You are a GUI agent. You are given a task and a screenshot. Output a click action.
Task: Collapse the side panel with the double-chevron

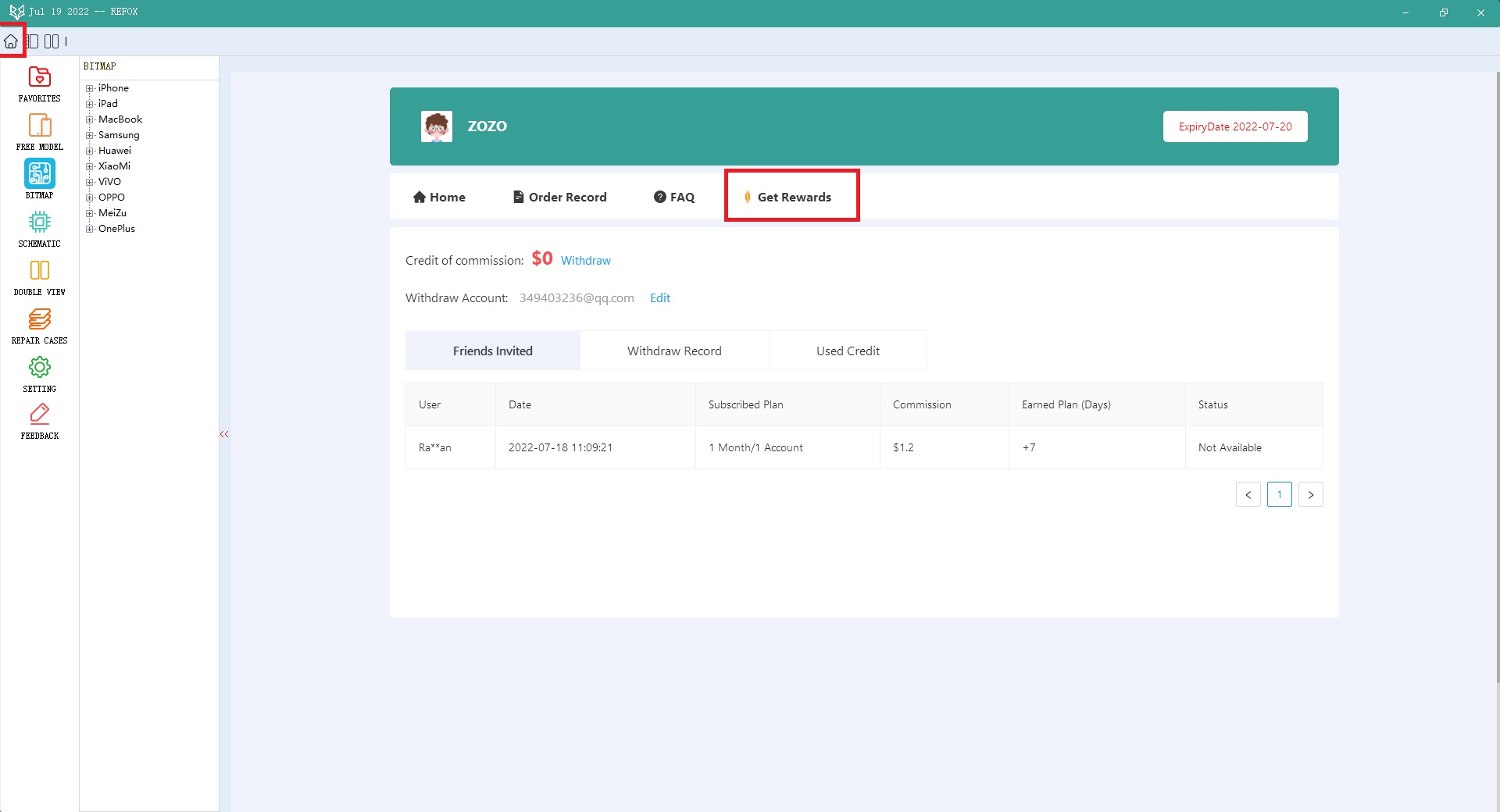(224, 434)
